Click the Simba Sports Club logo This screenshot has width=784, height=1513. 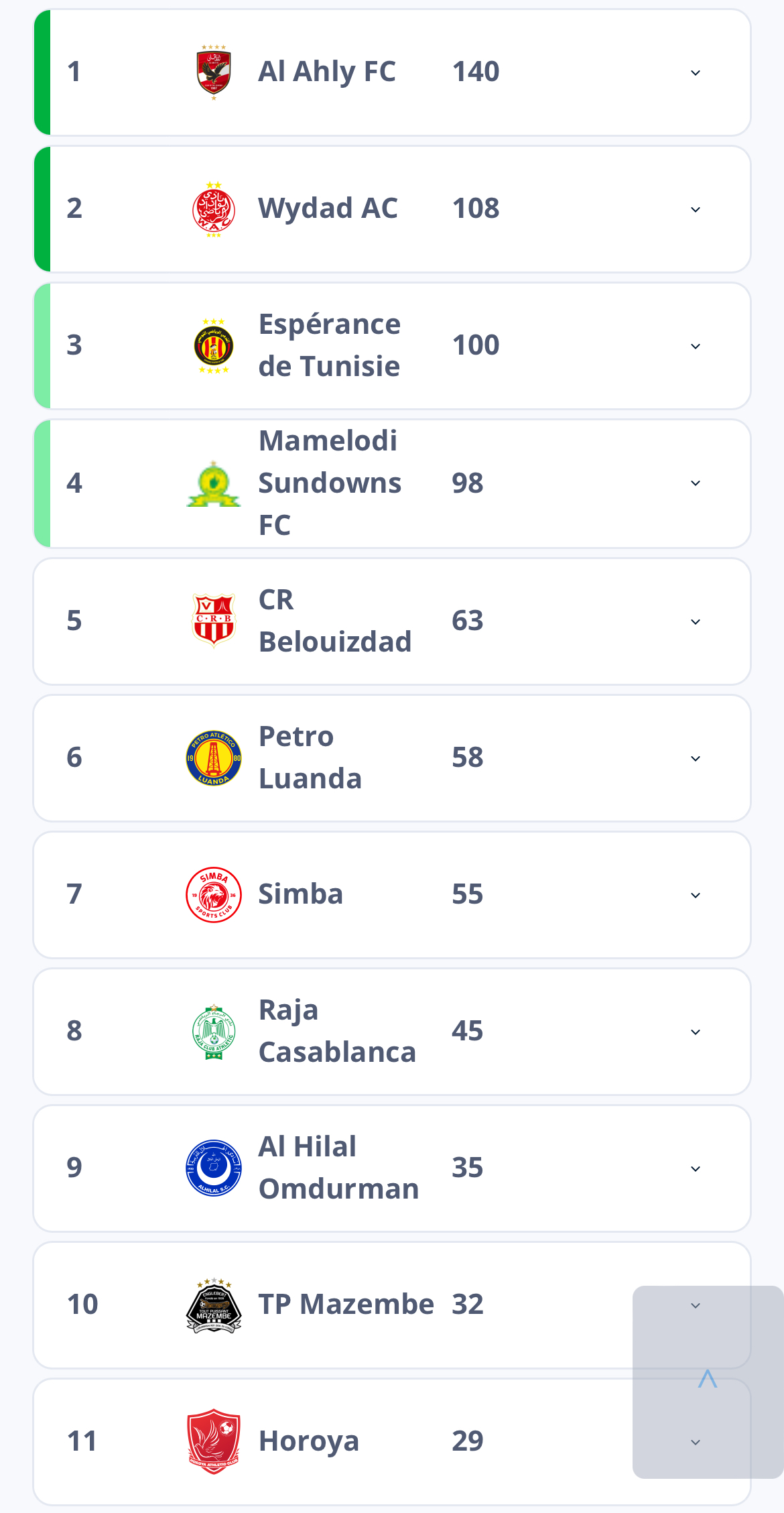pyautogui.click(x=214, y=894)
